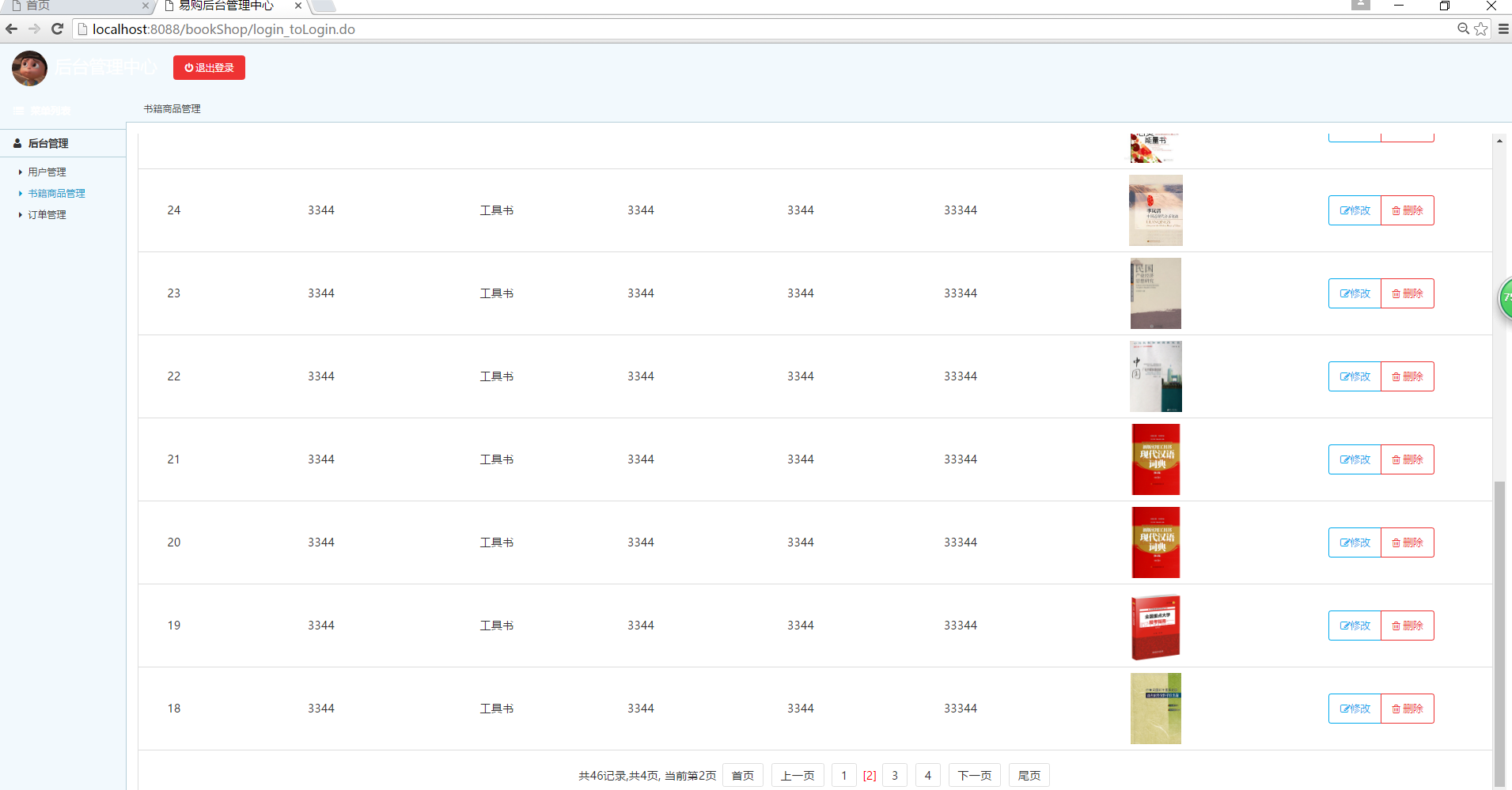Delete the book in row 23
Viewport: 1512px width, 790px height.
[x=1408, y=293]
